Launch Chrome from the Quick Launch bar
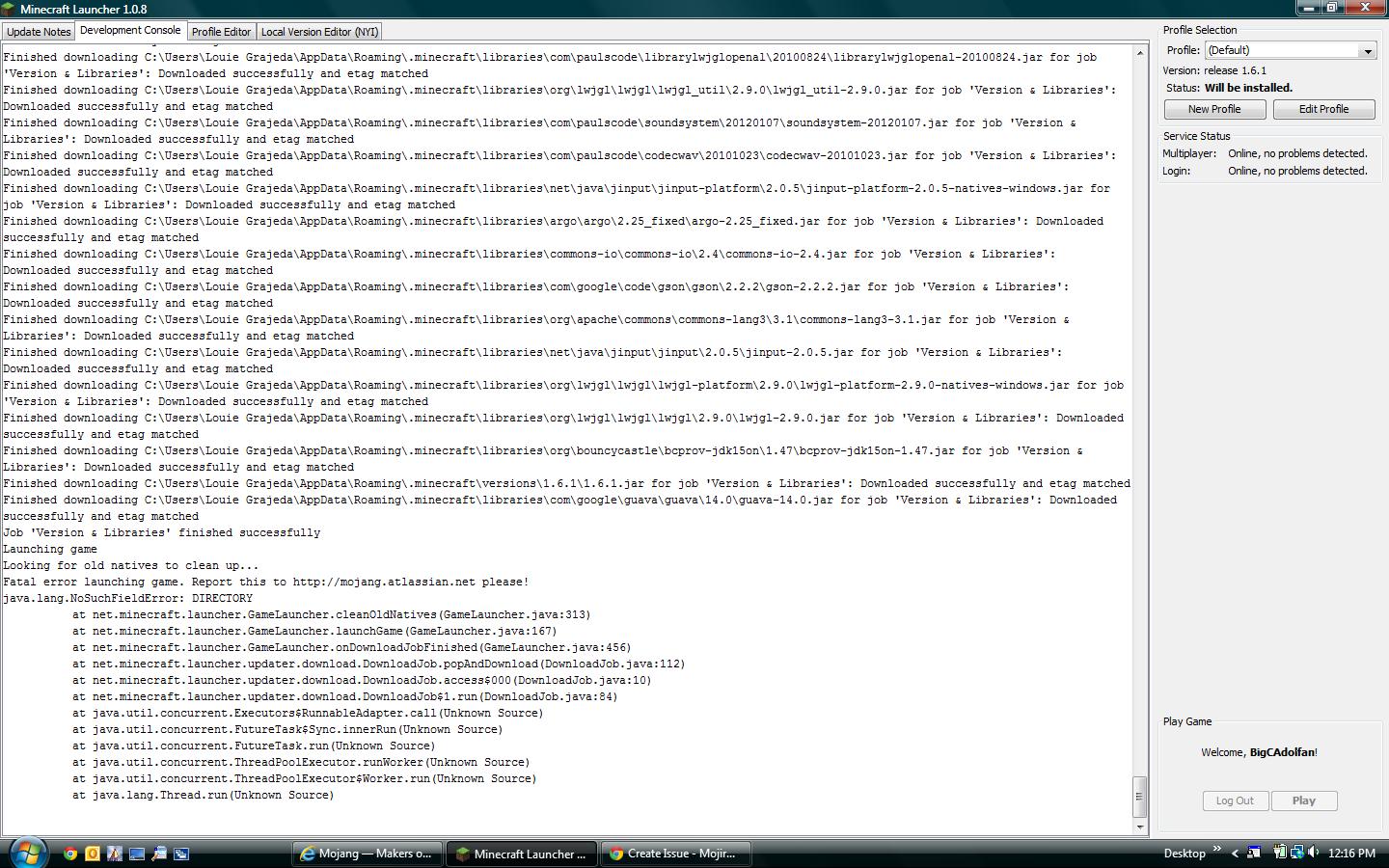 coord(70,854)
